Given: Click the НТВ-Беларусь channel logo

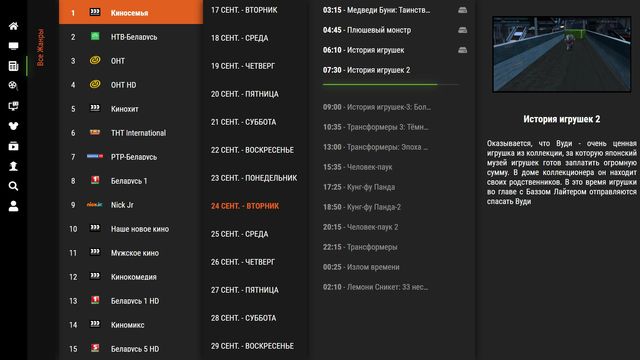Looking at the screenshot, I should (95, 36).
